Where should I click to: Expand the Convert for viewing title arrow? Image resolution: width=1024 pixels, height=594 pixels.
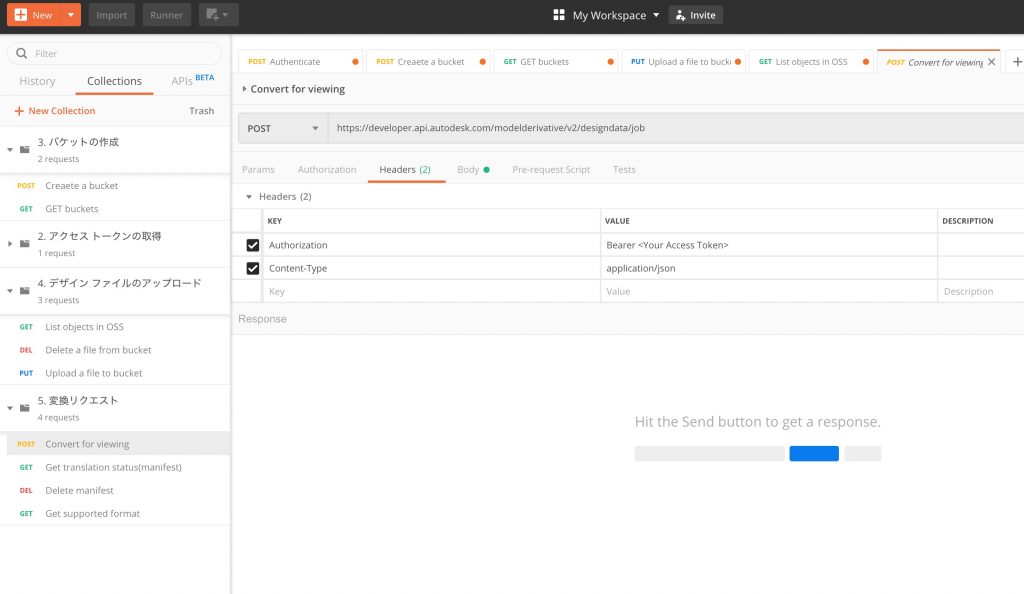244,89
